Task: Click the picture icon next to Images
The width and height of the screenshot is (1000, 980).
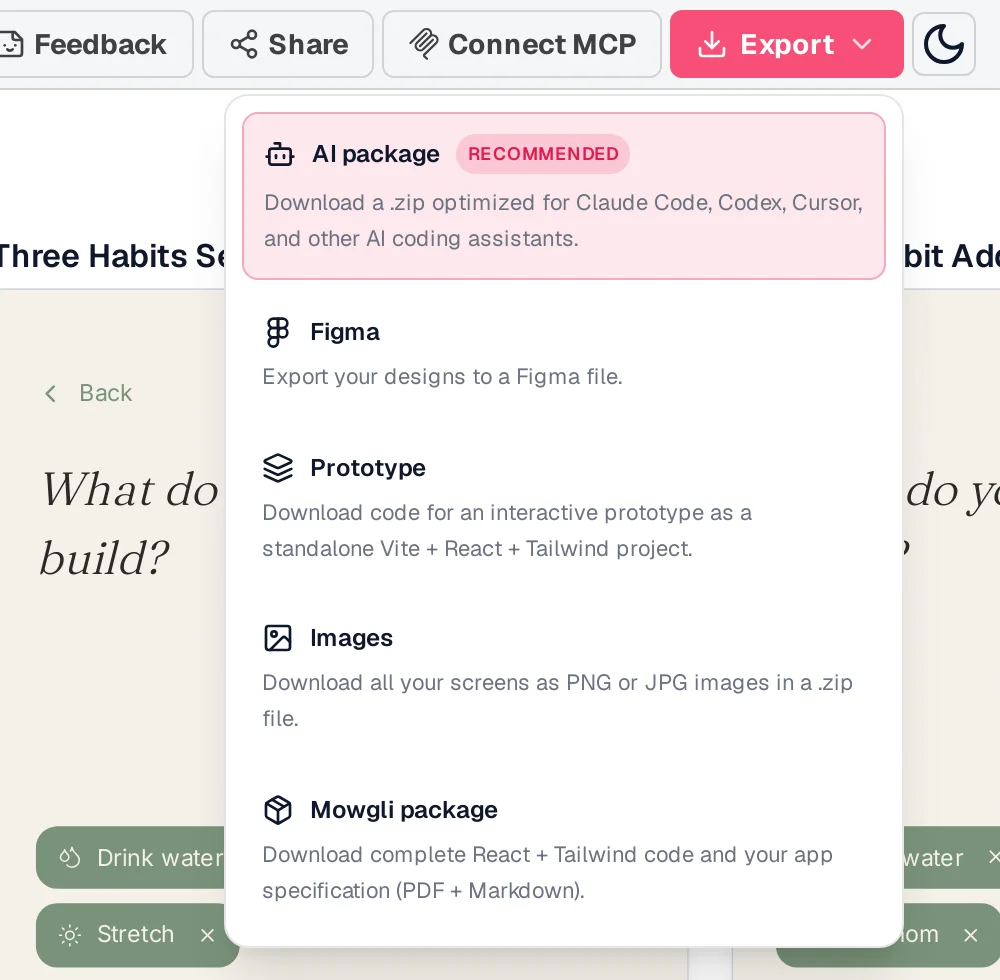Action: click(278, 638)
